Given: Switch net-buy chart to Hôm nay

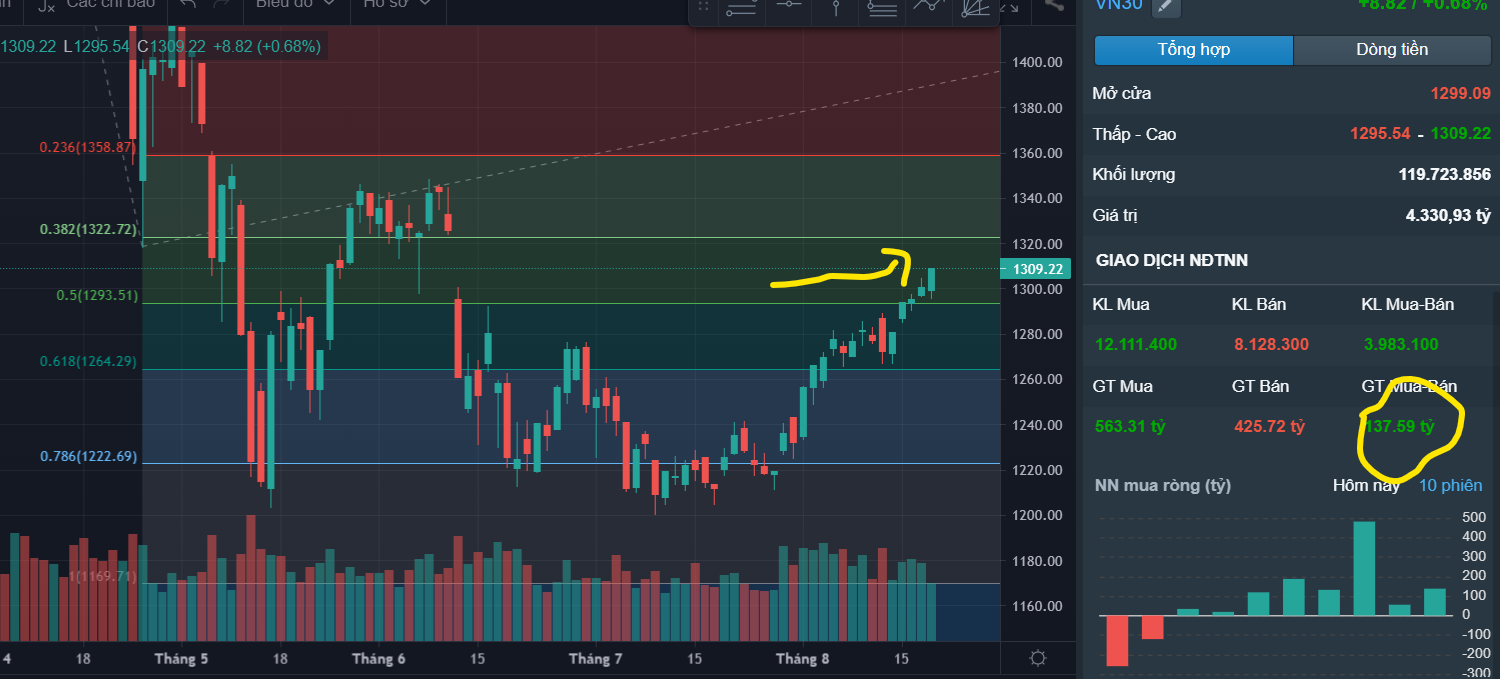Looking at the screenshot, I should 1367,485.
